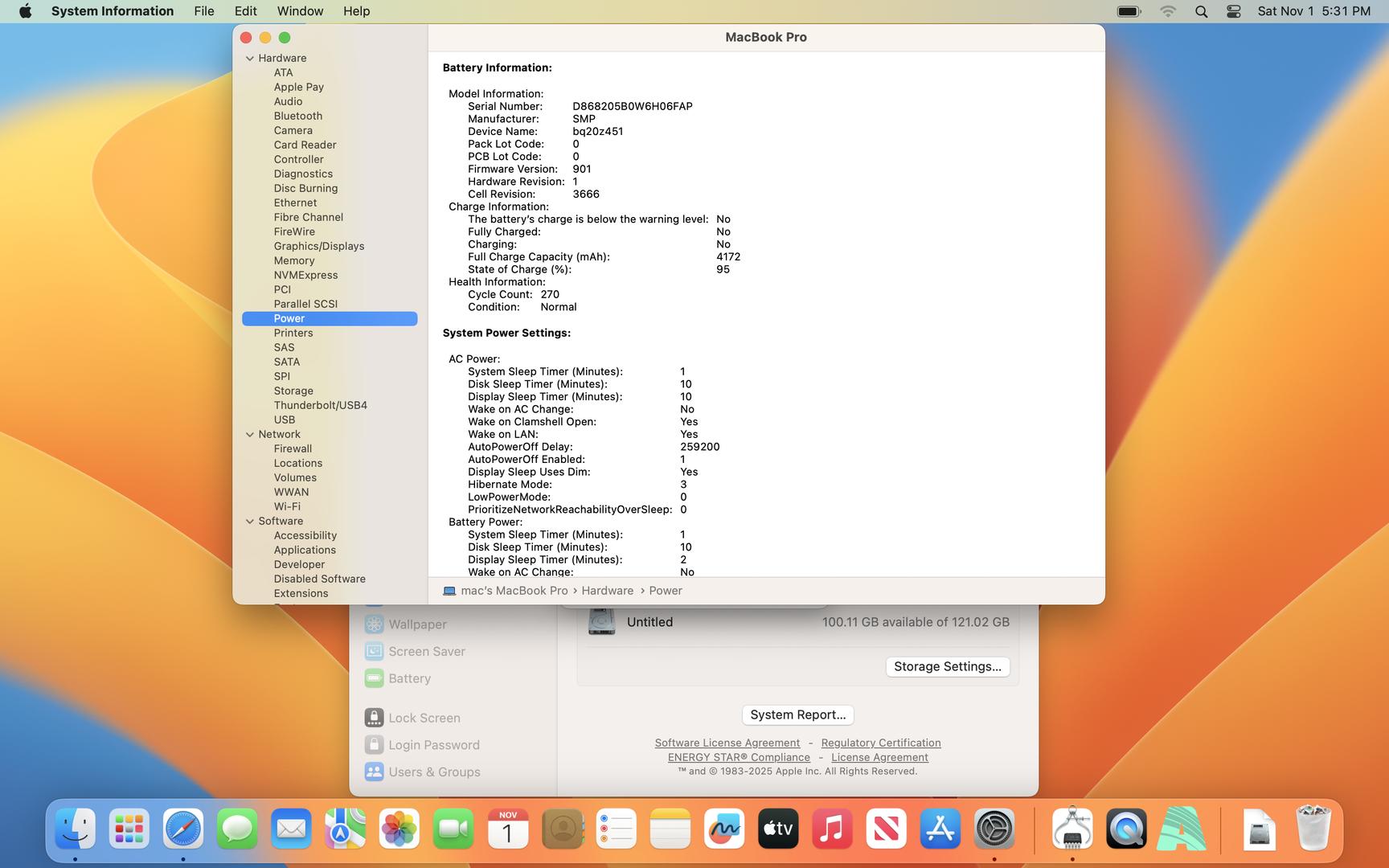Collapse the Hardware section chevron

250,59
